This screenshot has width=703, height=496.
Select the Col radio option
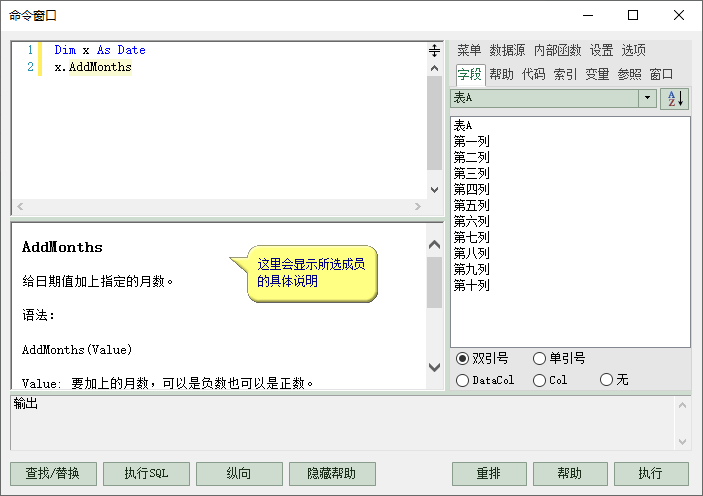pos(540,380)
